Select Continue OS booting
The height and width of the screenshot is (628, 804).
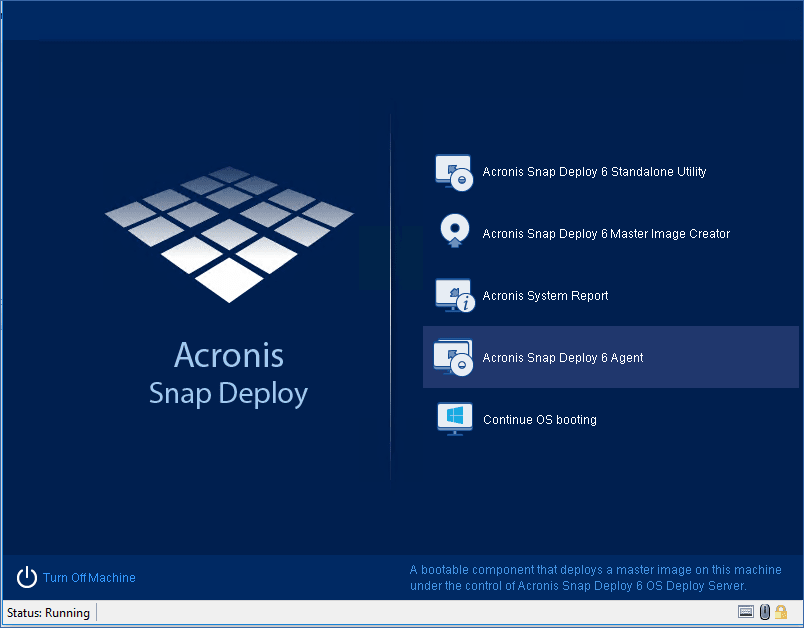[x=539, y=420]
